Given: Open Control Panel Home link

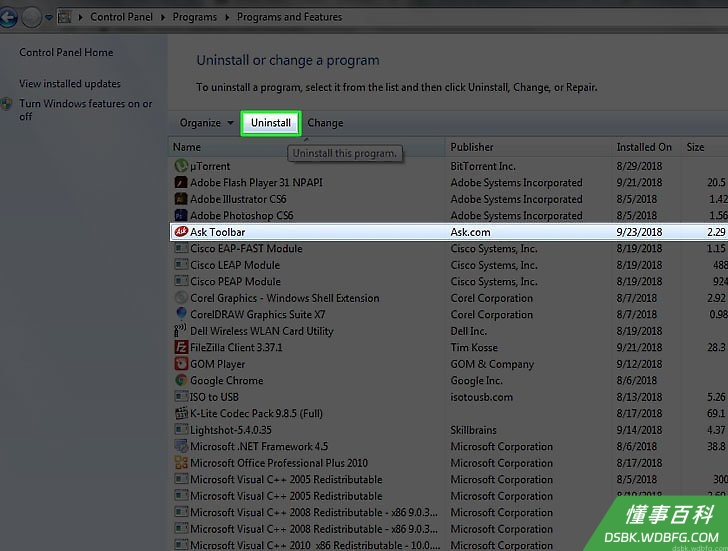Looking at the screenshot, I should (x=66, y=52).
